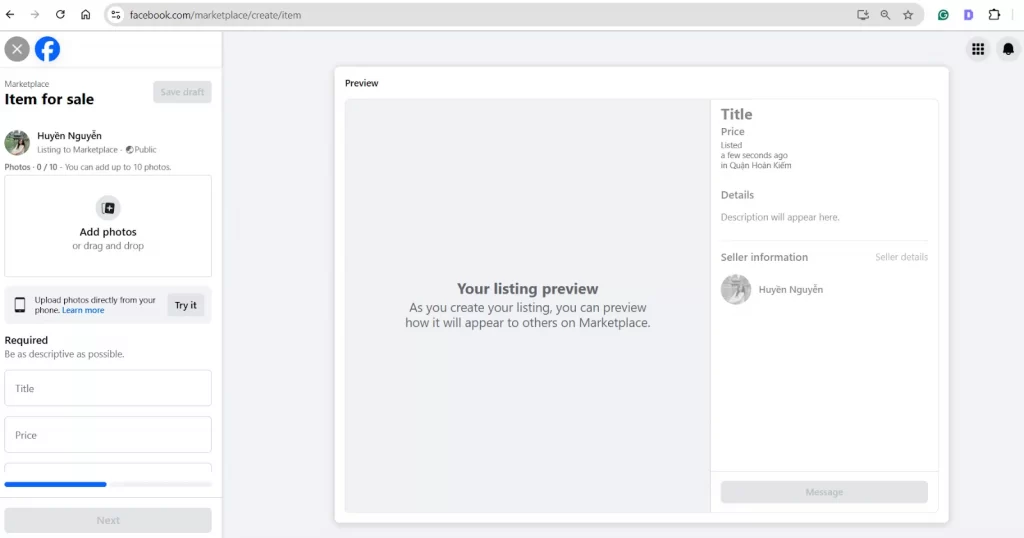
Task: Click seller name Huyền Nguyễn in preview
Action: [791, 289]
